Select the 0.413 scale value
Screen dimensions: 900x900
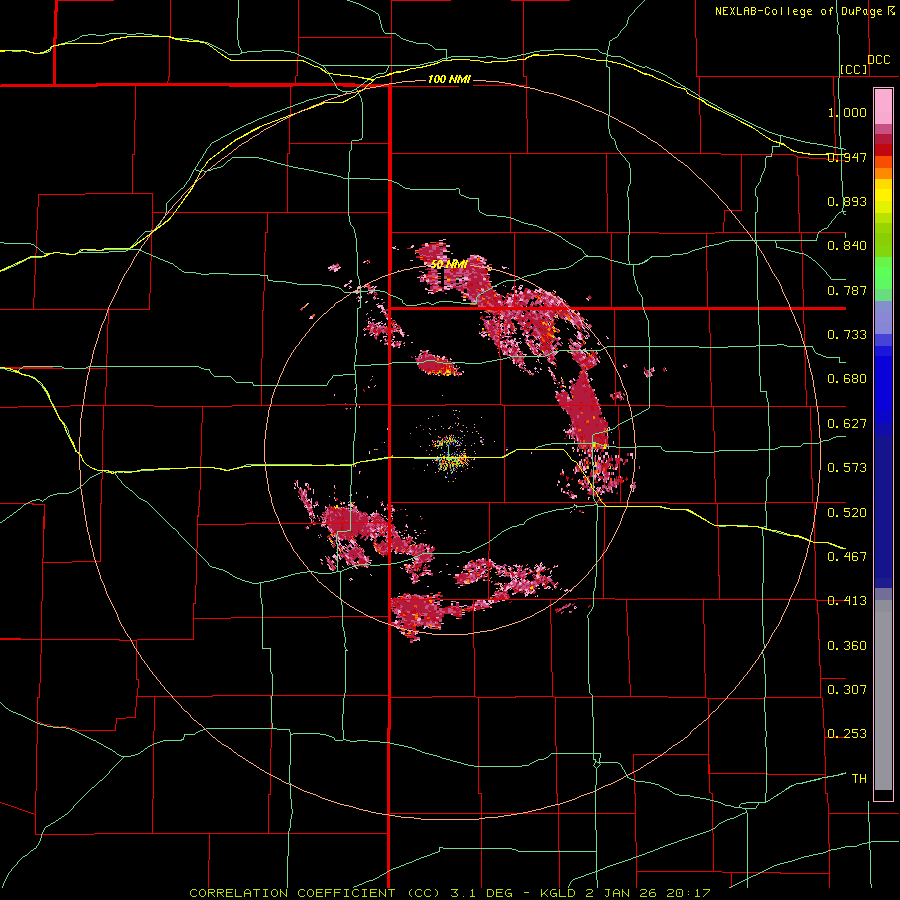tap(847, 601)
